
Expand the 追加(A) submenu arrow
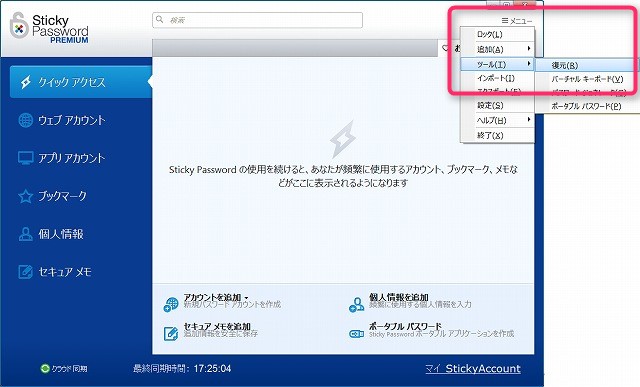pos(529,49)
